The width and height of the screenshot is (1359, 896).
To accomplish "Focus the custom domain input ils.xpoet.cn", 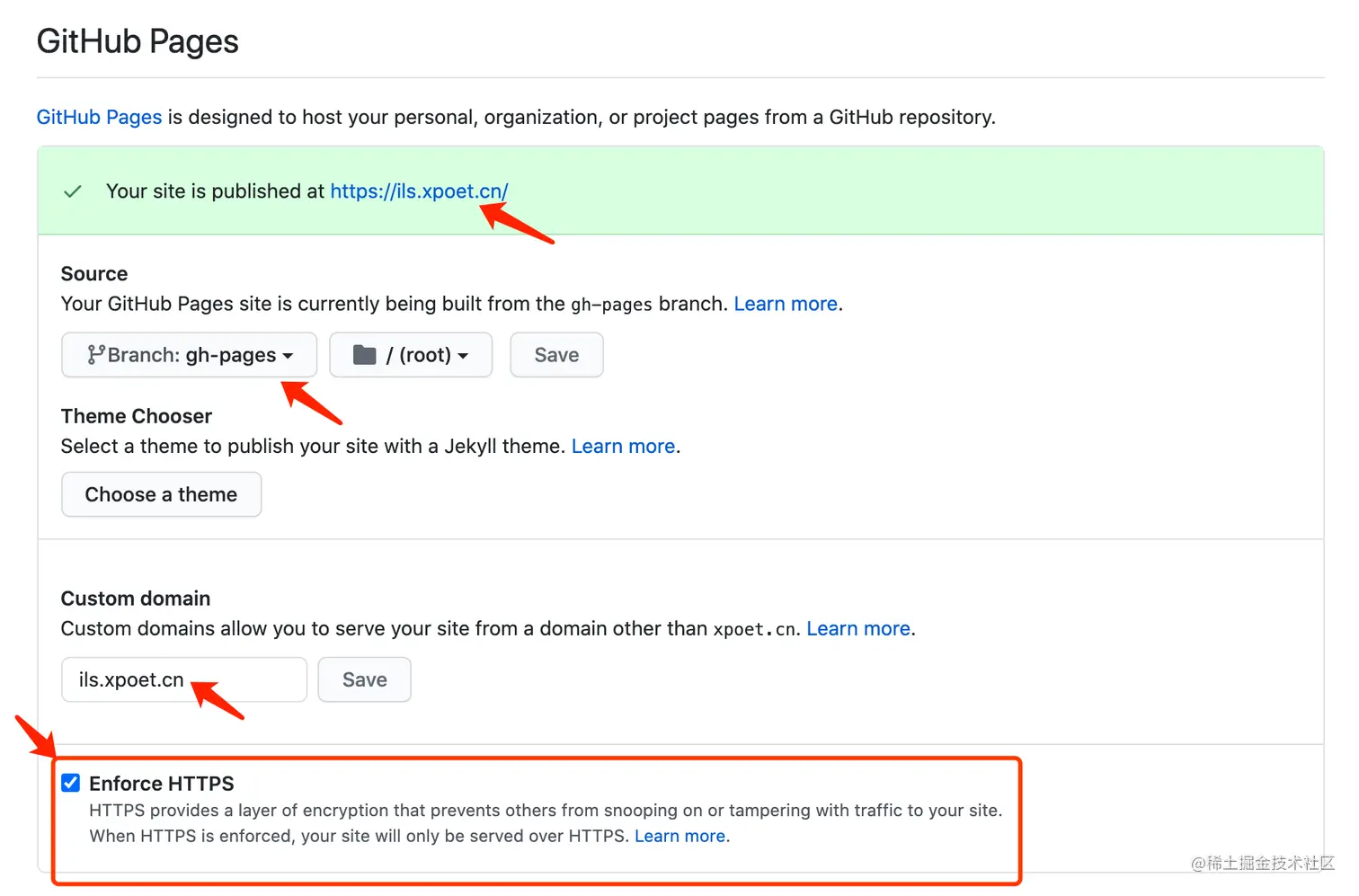I will (184, 679).
